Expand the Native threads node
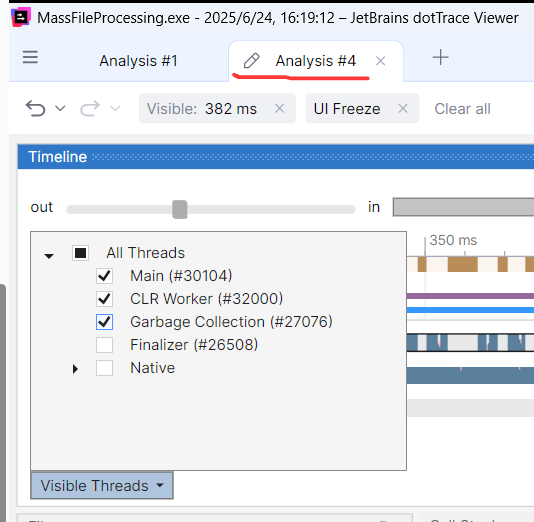The height and width of the screenshot is (522, 534). pyautogui.click(x=75, y=369)
